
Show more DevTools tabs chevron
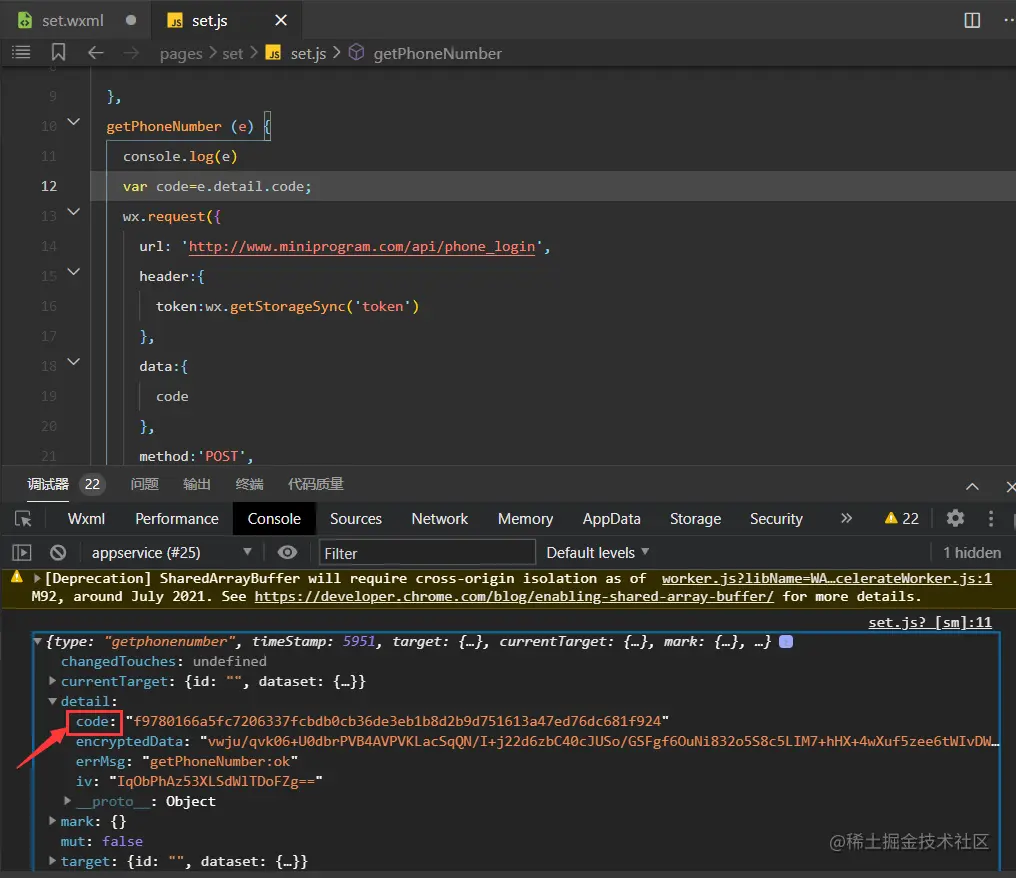pyautogui.click(x=846, y=518)
